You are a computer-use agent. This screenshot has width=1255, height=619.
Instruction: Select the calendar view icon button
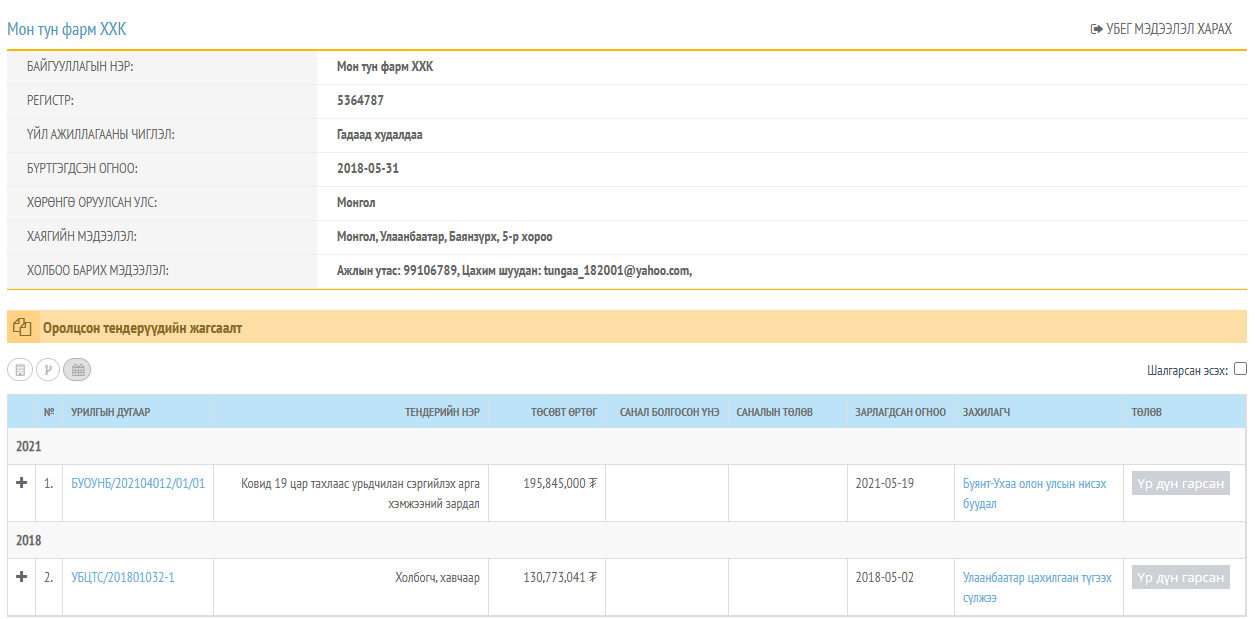click(77, 370)
